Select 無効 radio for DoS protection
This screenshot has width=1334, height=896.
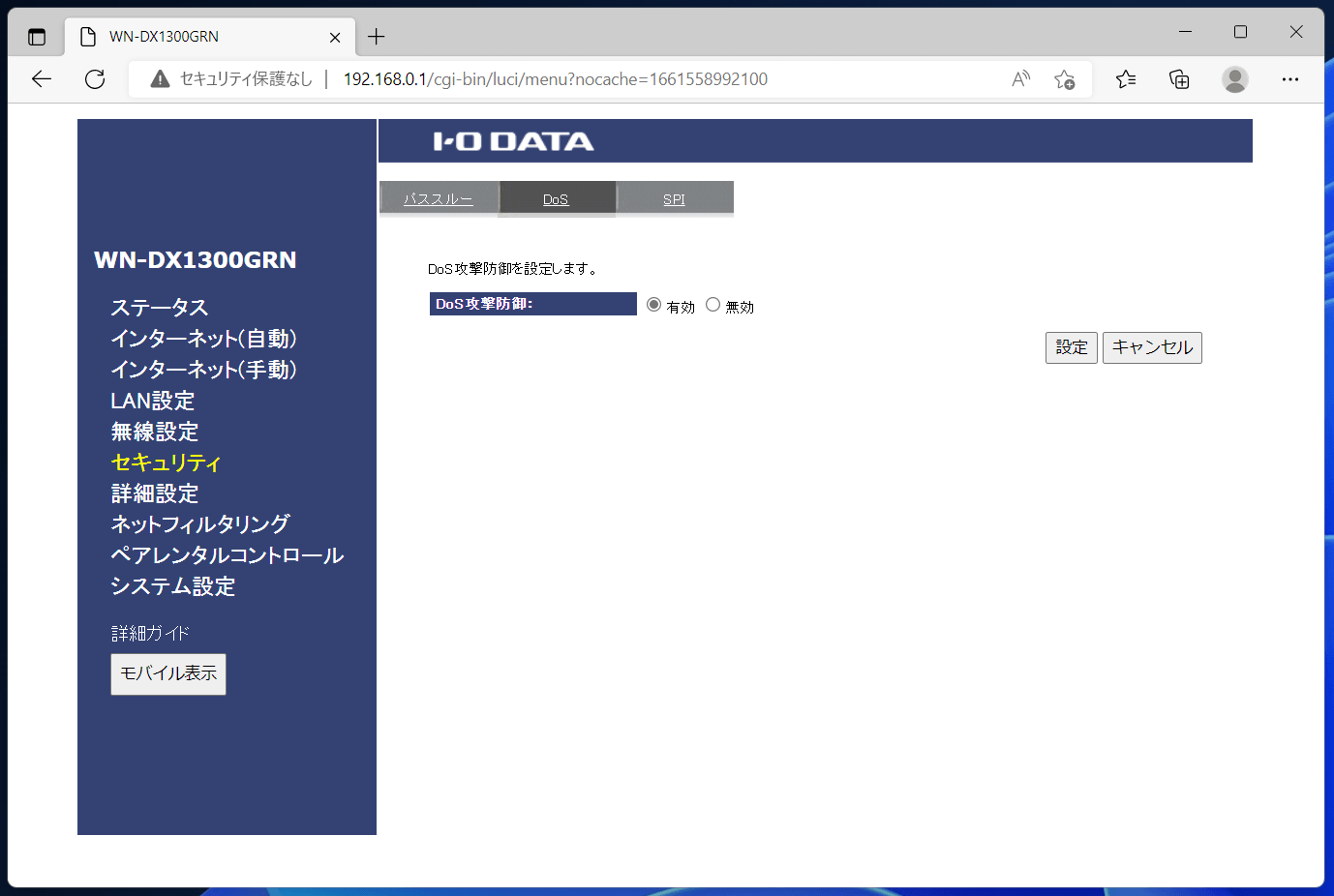pyautogui.click(x=713, y=305)
